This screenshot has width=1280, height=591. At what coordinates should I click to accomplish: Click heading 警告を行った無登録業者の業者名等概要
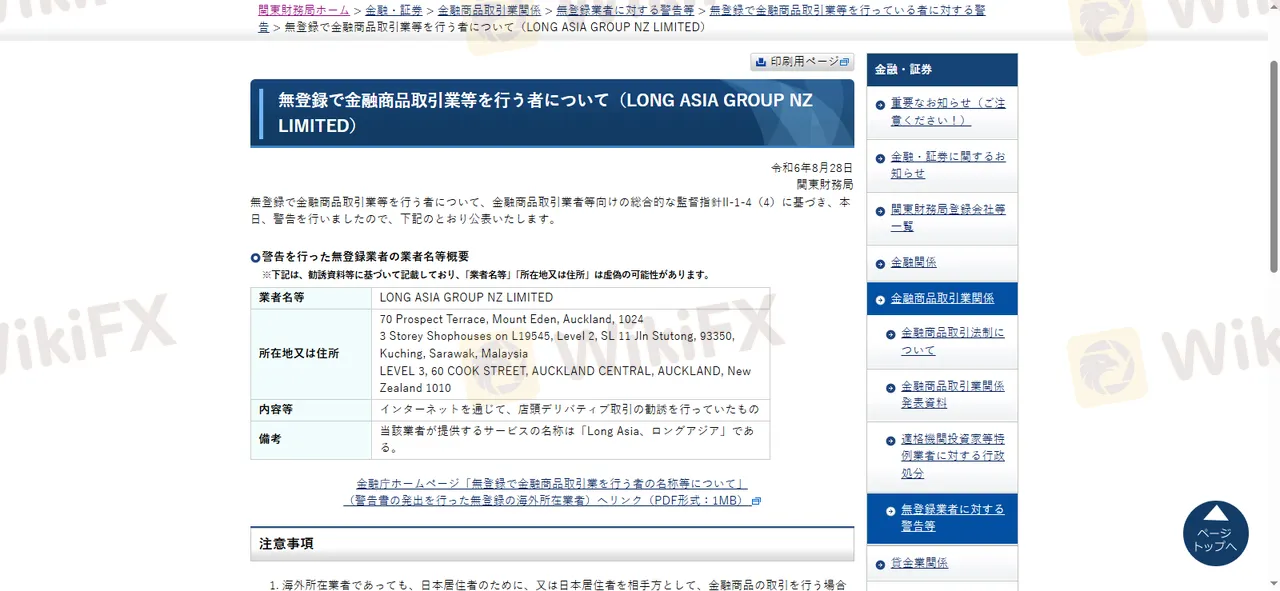(365, 257)
